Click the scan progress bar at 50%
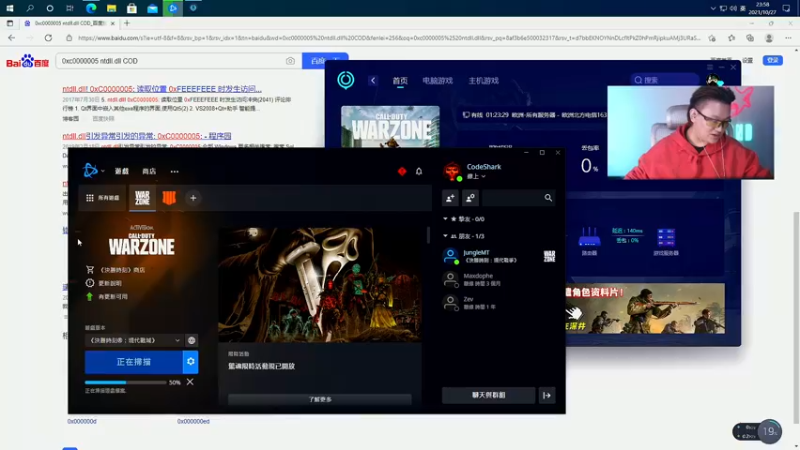The height and width of the screenshot is (450, 800). 125,382
